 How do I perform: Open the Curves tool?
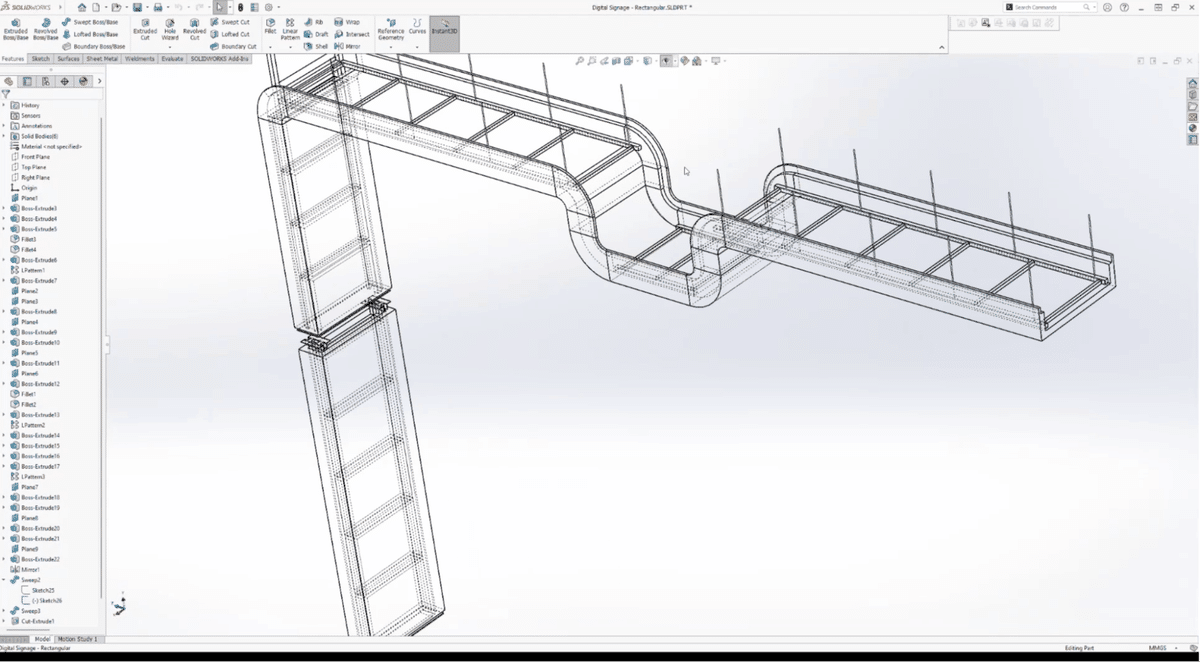click(x=417, y=26)
